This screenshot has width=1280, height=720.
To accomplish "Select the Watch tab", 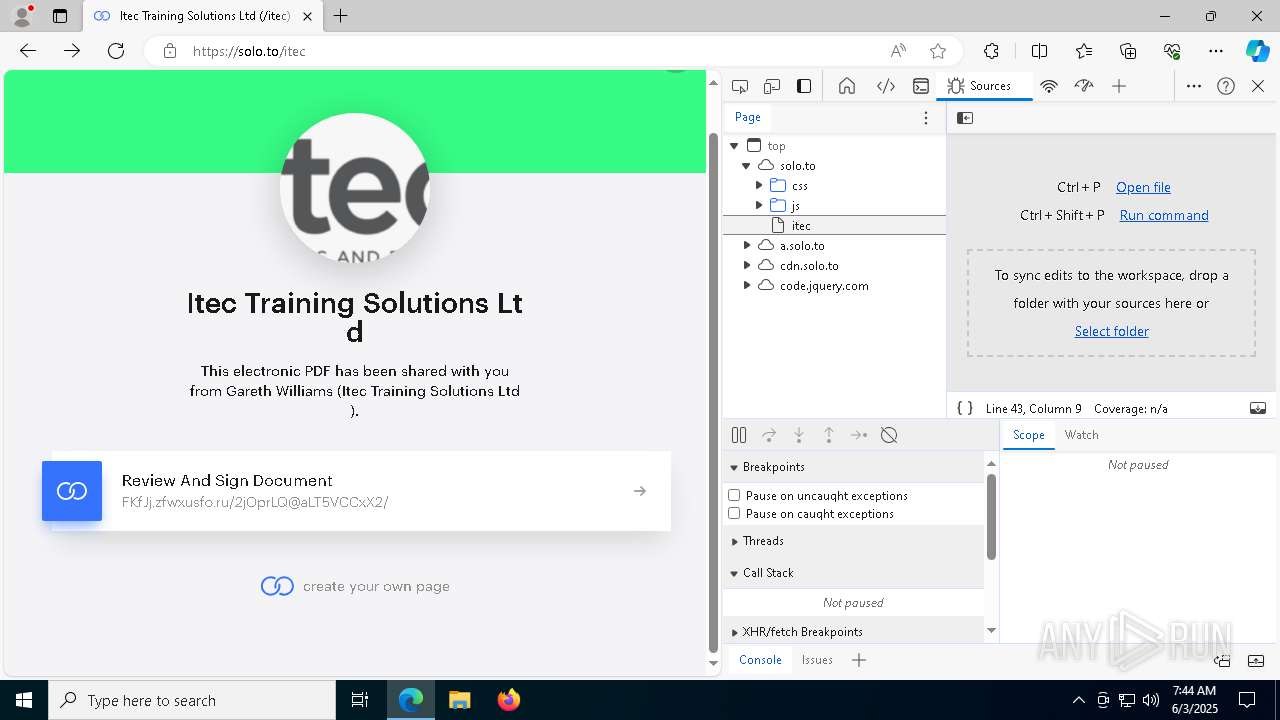I will pyautogui.click(x=1081, y=435).
